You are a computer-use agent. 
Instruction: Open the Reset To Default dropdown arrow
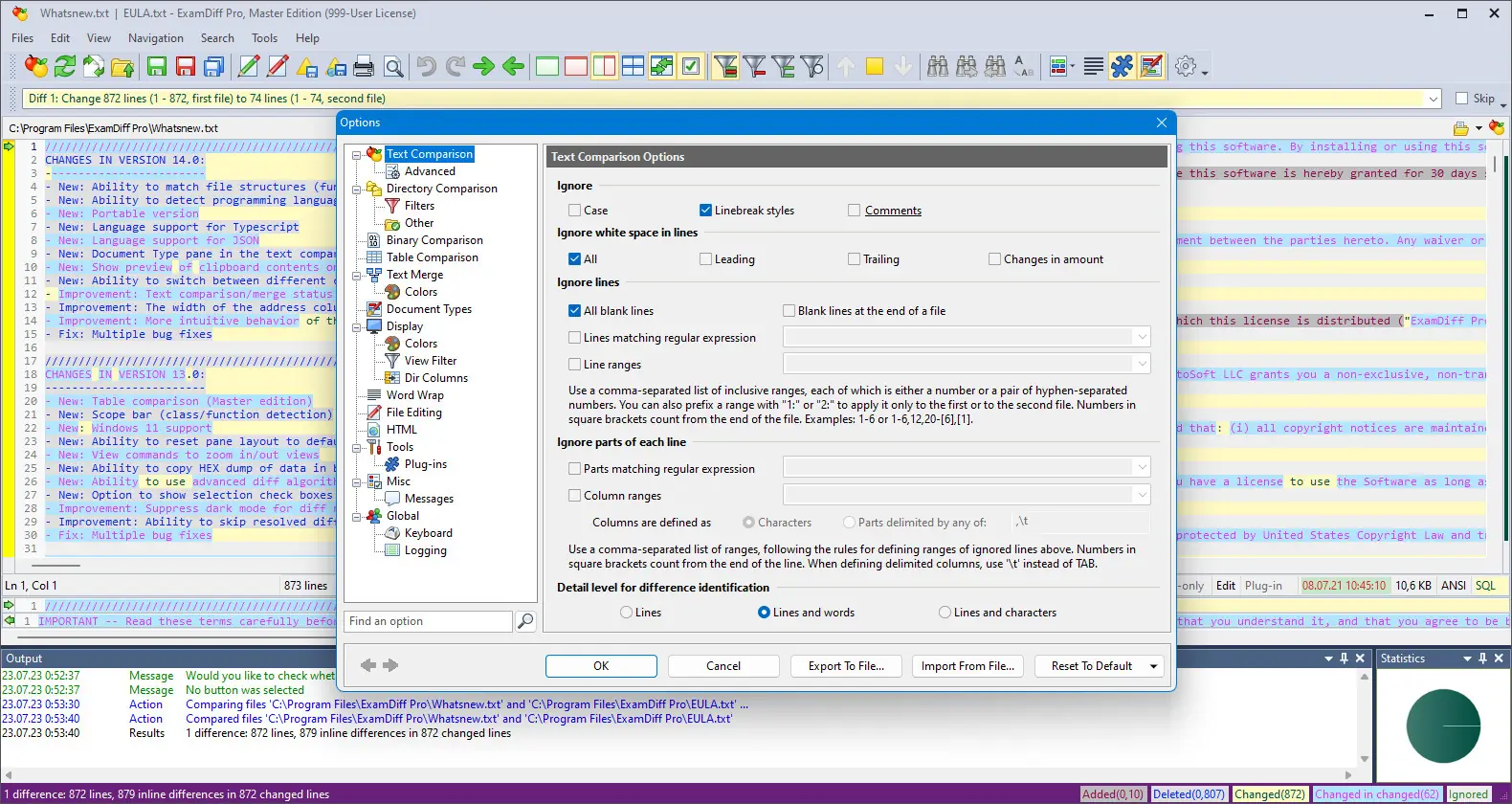1154,666
